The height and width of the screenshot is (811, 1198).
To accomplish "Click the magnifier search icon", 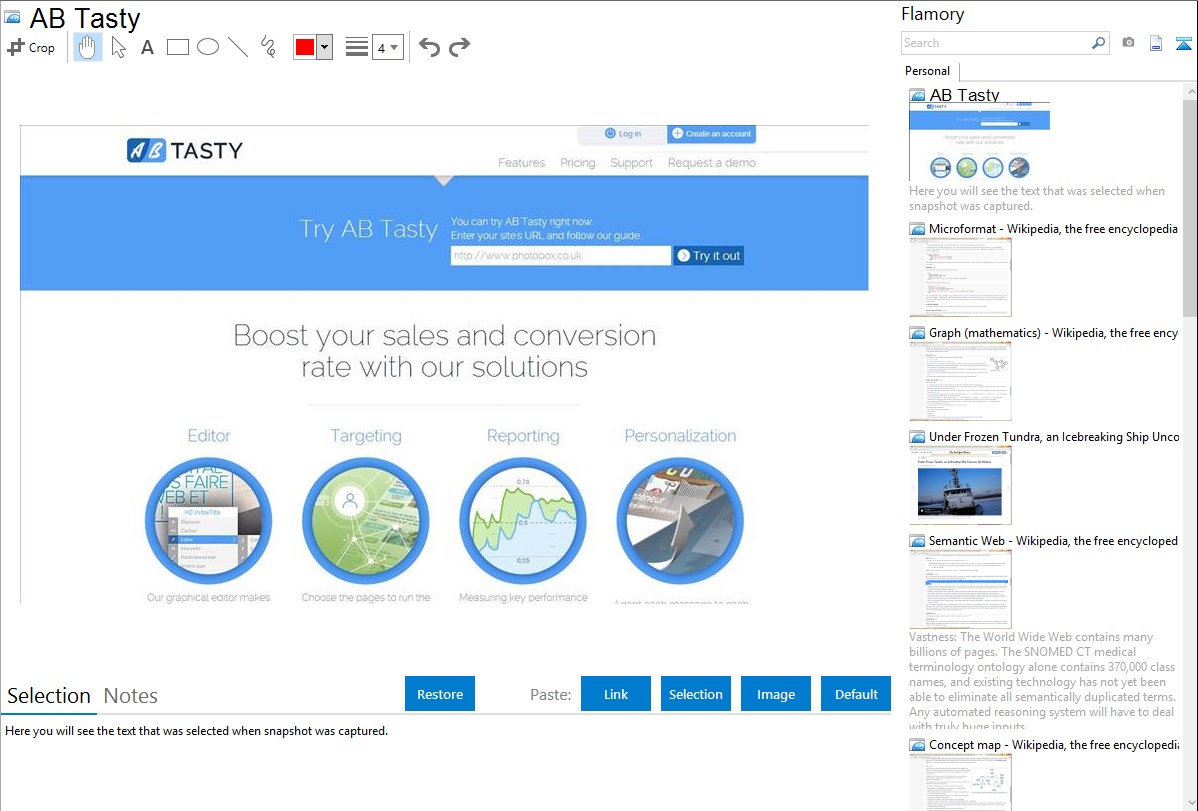I will [x=1099, y=43].
